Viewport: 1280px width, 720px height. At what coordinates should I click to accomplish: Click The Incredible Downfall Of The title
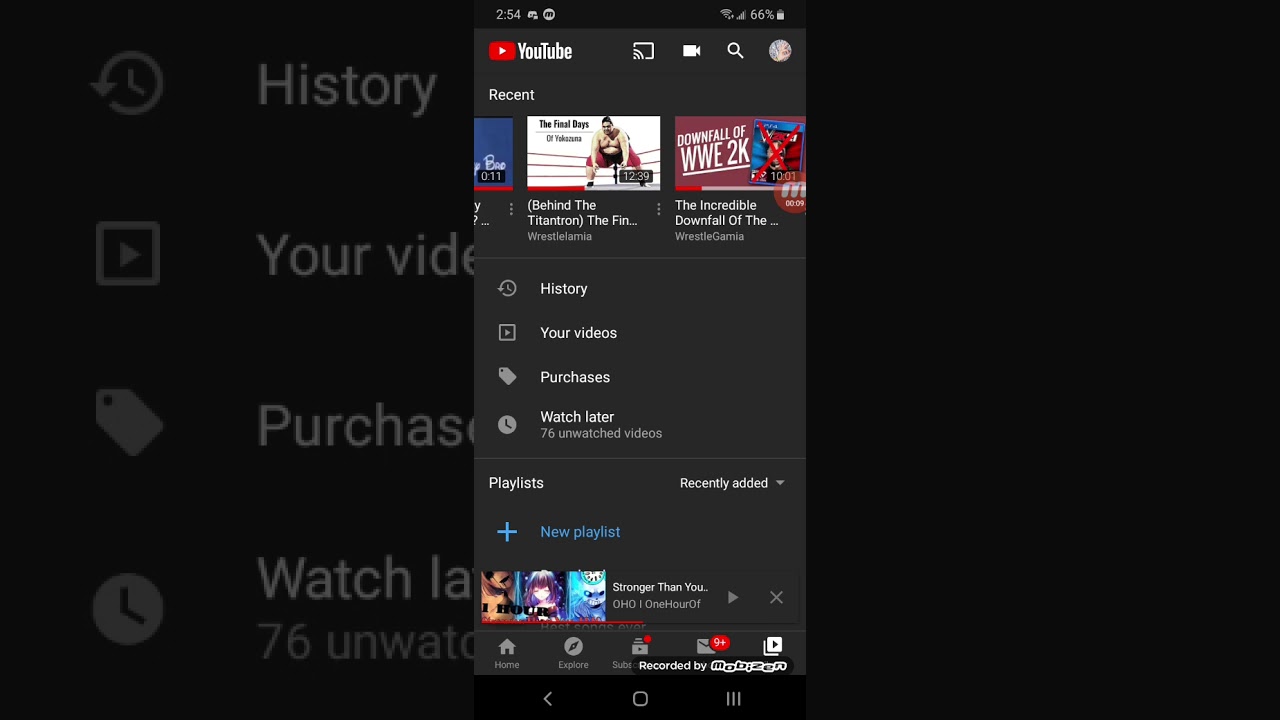tap(726, 213)
